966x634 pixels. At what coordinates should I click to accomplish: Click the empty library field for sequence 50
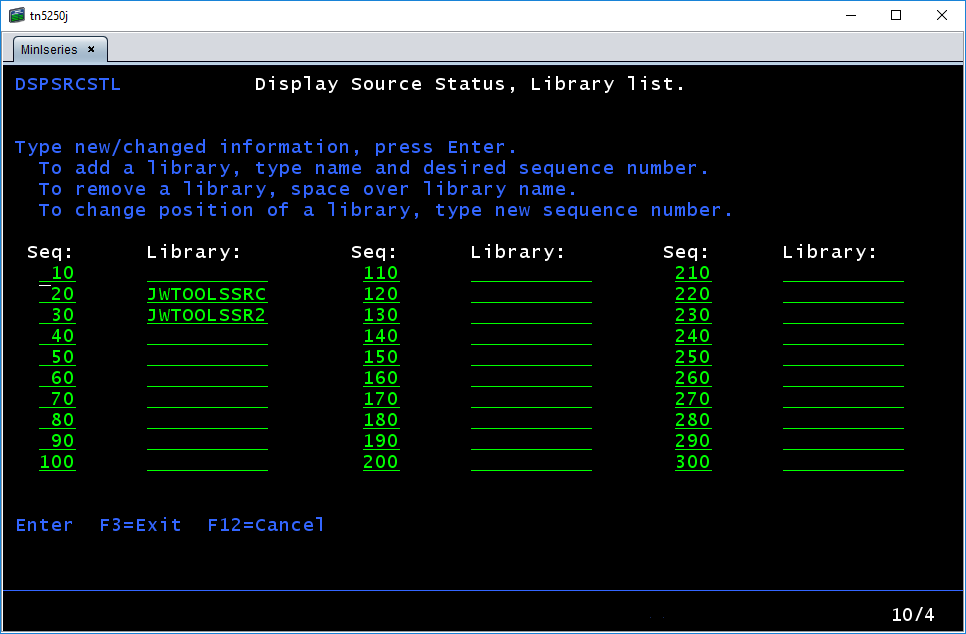point(207,357)
